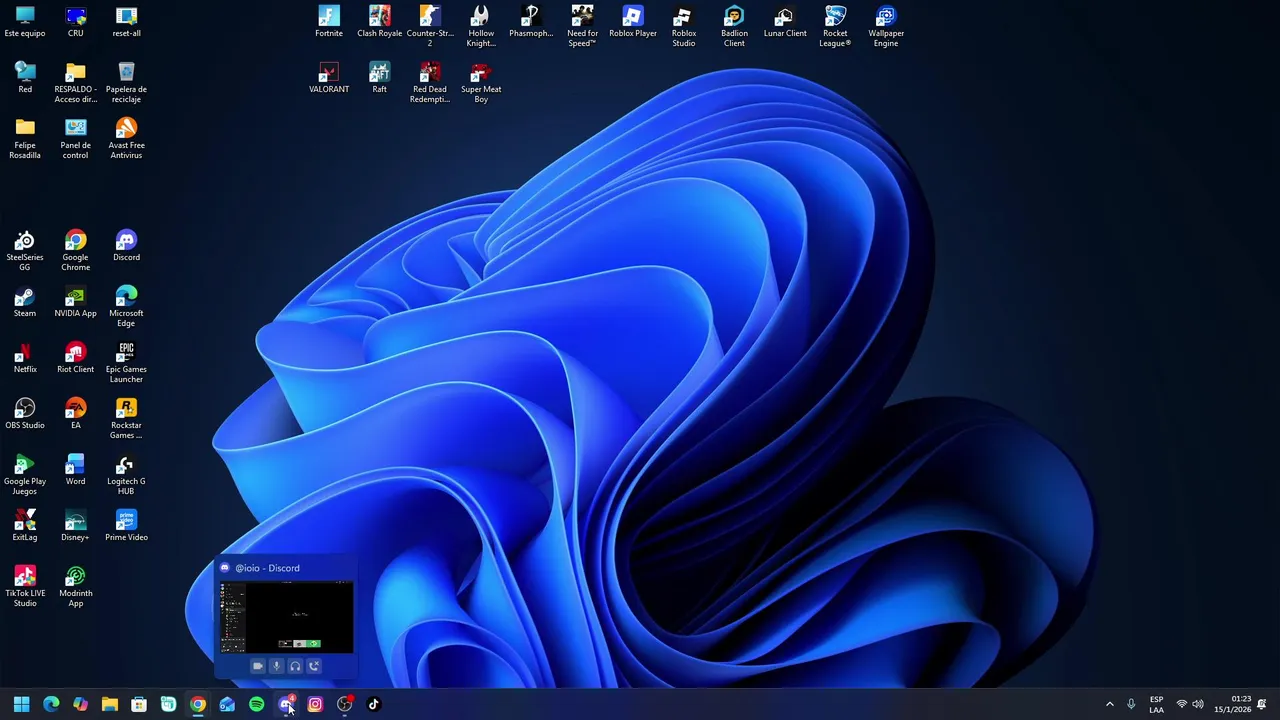Open the Windows Start menu
1280x720 pixels.
pyautogui.click(x=21, y=704)
